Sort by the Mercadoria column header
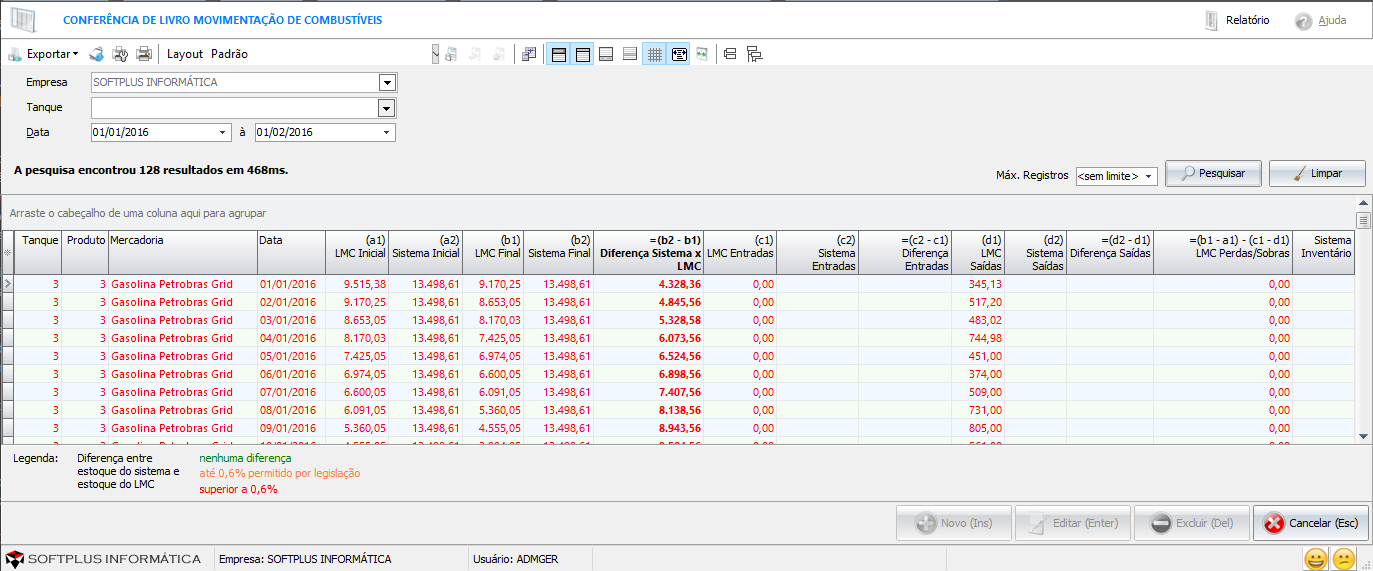This screenshot has height=571, width=1373. coord(182,253)
